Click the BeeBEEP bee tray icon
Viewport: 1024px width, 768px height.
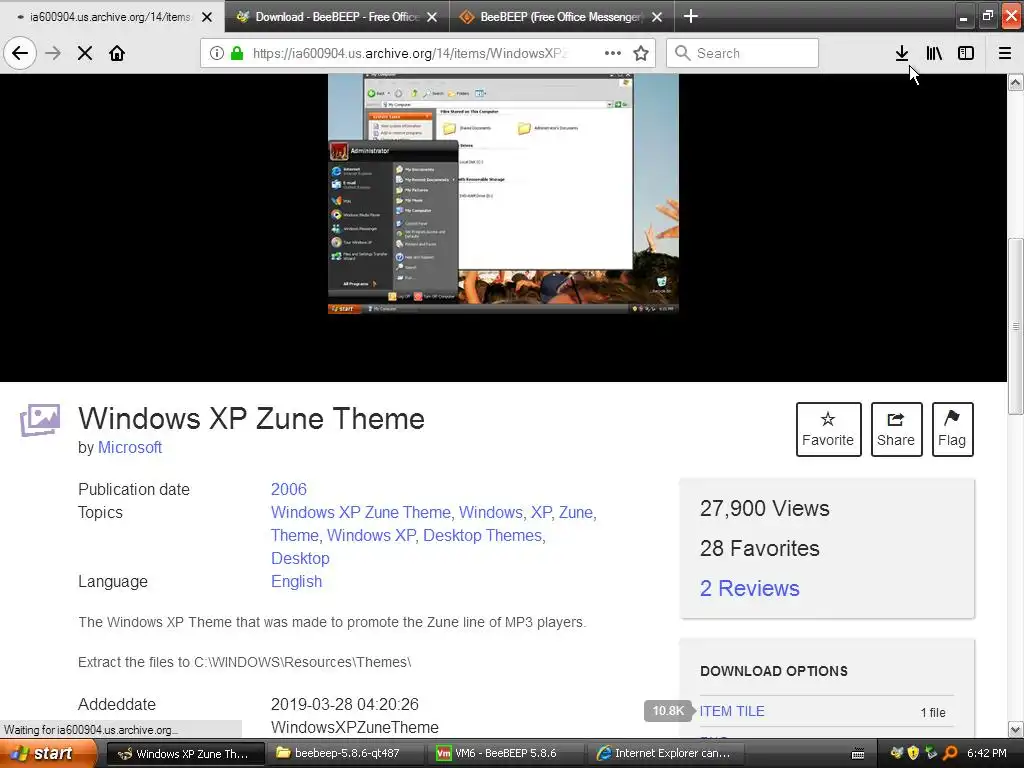[x=897, y=753]
